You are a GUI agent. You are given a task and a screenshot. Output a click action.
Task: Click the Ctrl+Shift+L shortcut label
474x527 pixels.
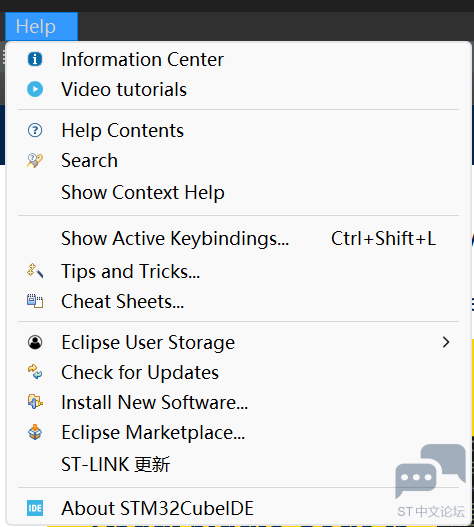tap(383, 238)
